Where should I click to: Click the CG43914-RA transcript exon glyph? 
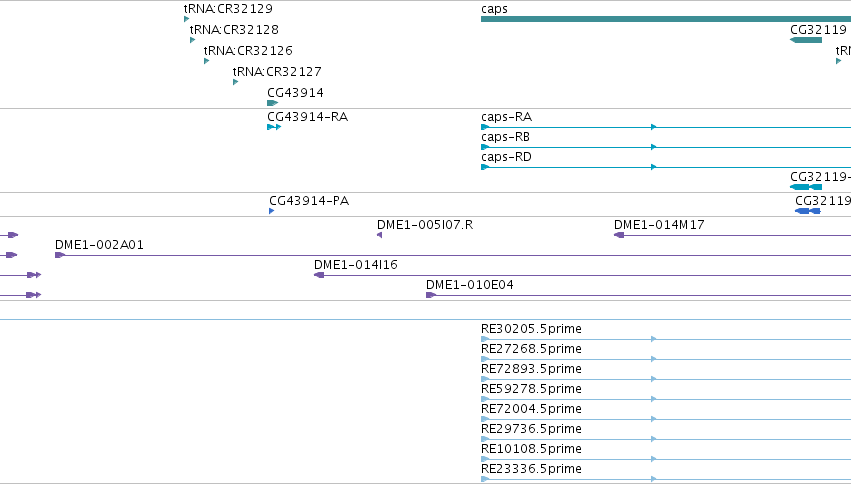(x=274, y=127)
